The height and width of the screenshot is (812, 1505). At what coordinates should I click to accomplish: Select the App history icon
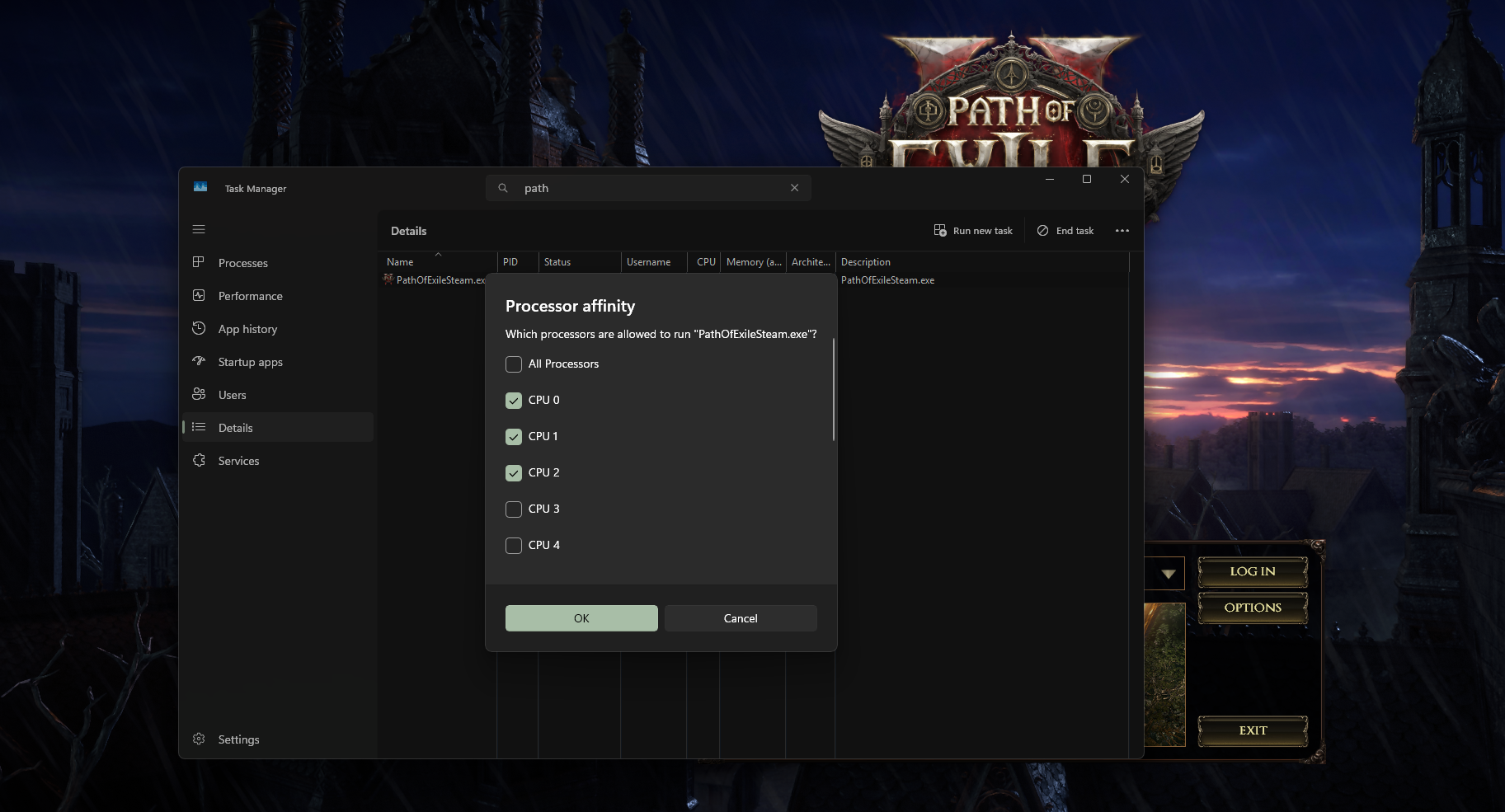pos(199,328)
